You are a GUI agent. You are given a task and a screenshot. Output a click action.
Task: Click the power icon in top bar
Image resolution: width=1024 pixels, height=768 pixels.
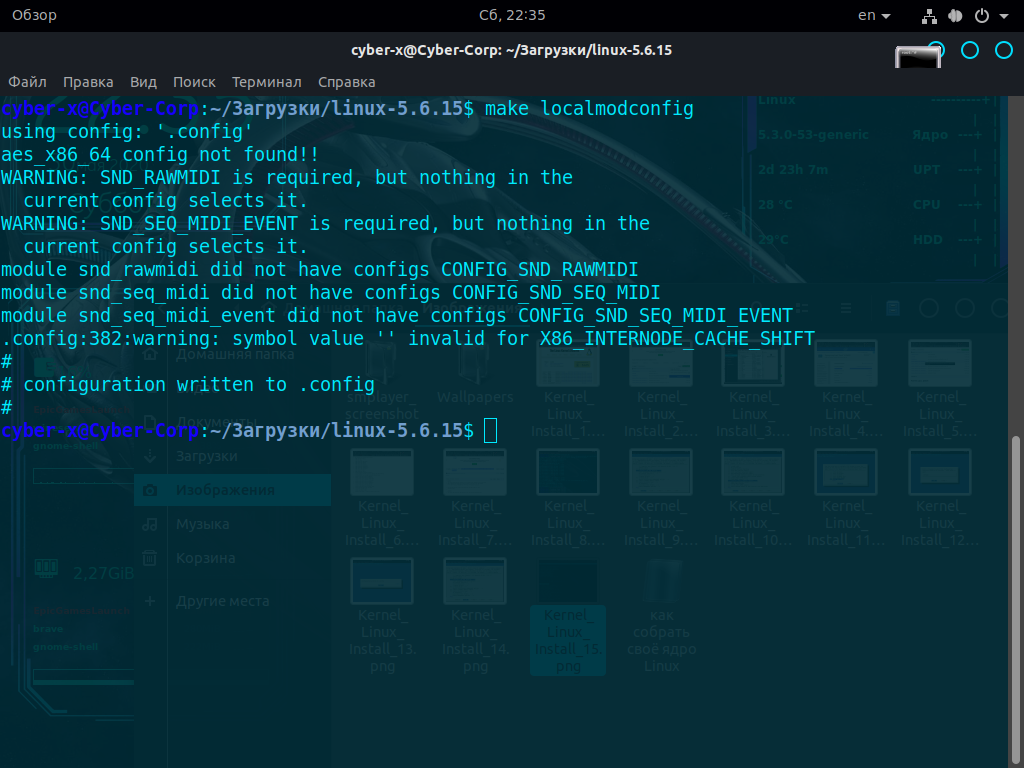982,16
